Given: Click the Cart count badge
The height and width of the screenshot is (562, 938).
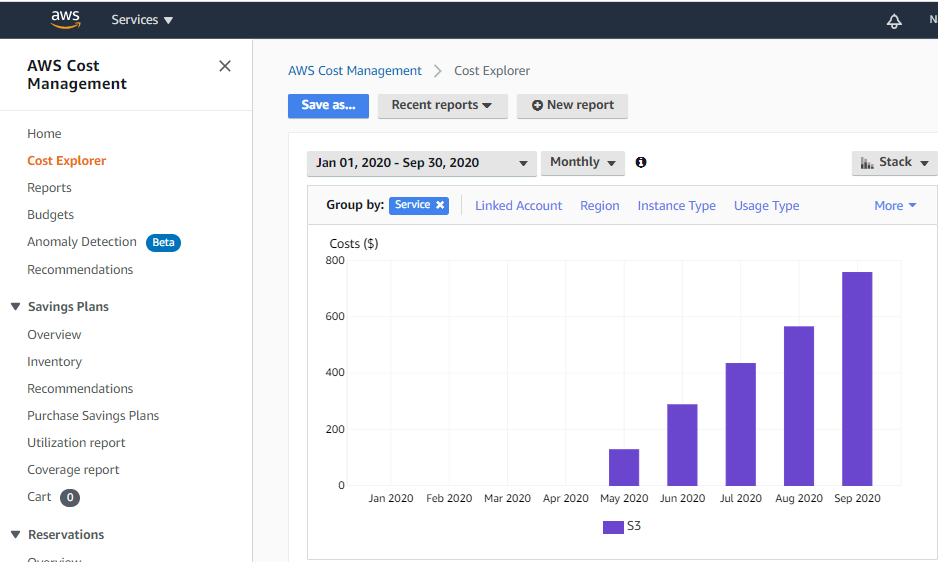Looking at the screenshot, I should click(x=70, y=497).
